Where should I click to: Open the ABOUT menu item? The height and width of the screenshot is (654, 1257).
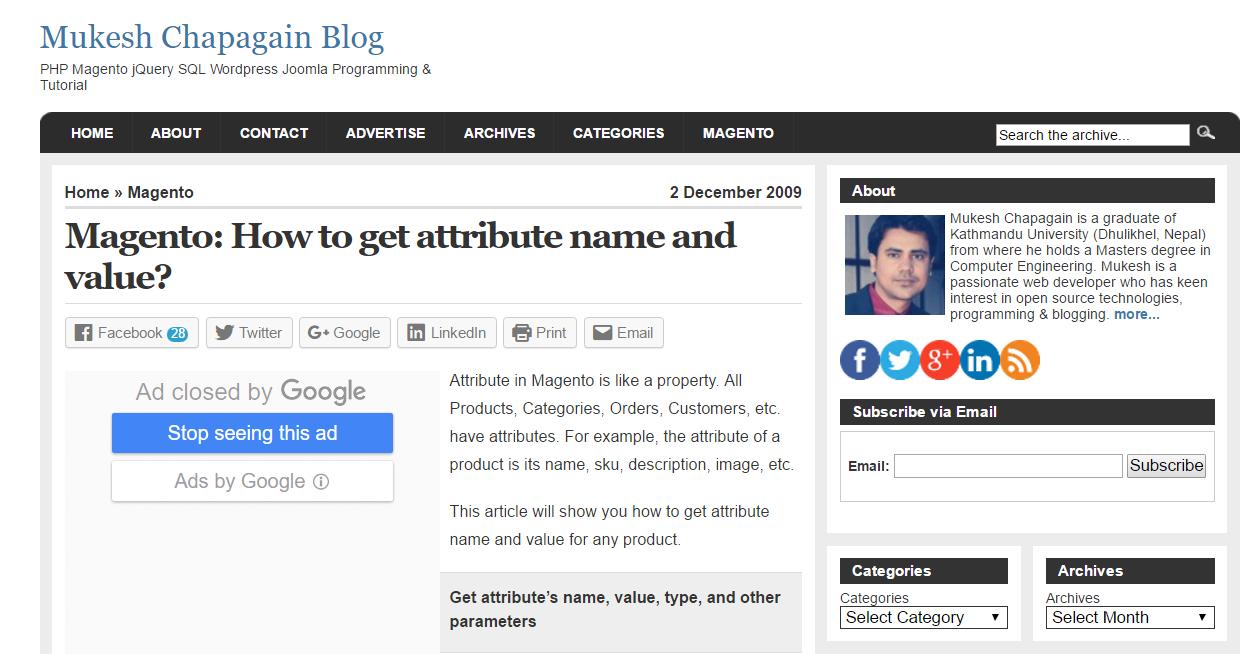tap(176, 133)
